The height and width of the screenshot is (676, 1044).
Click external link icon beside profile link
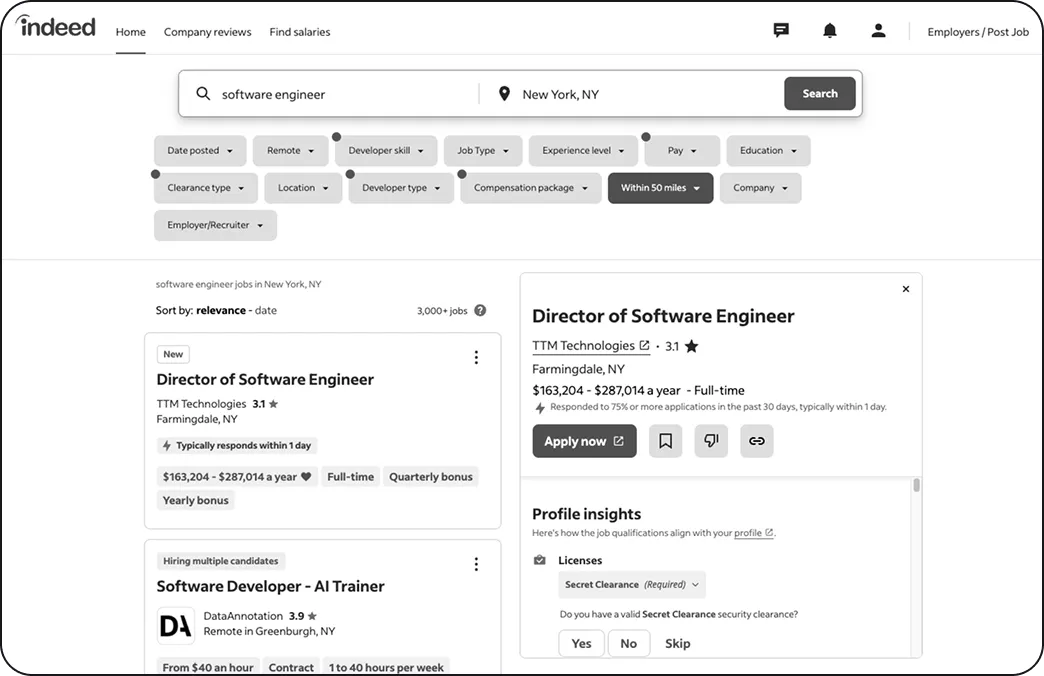click(769, 533)
